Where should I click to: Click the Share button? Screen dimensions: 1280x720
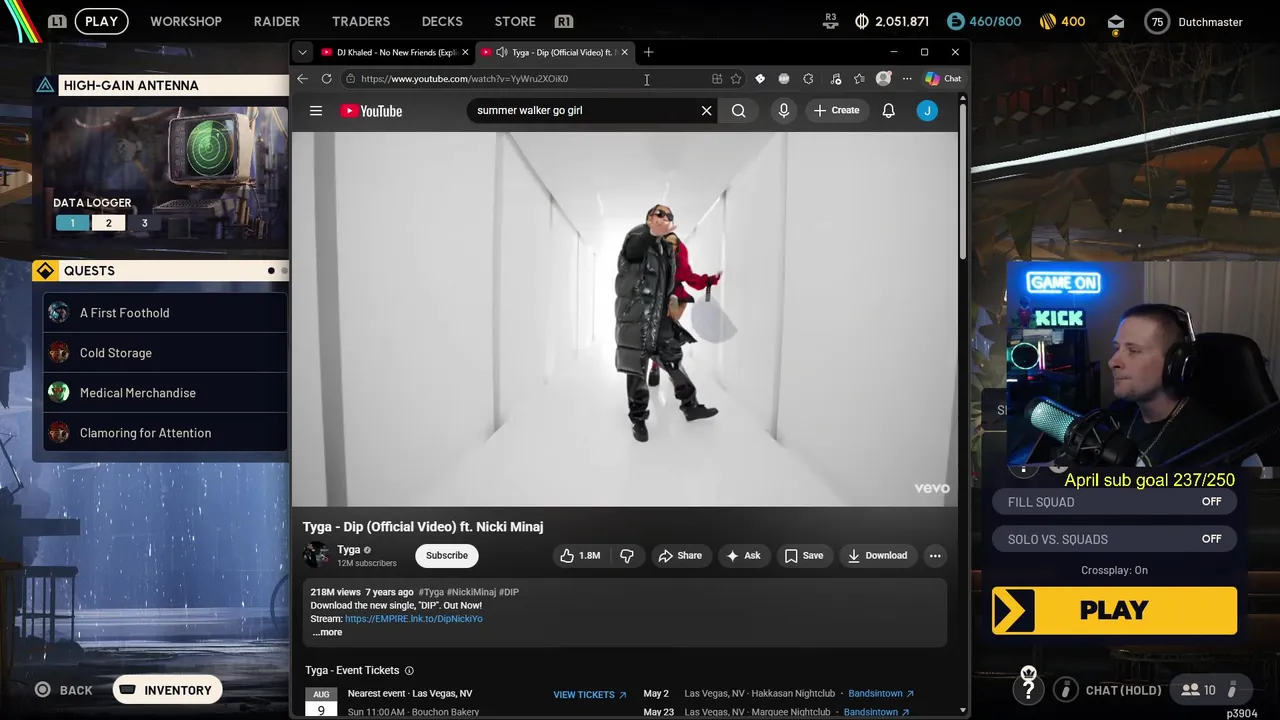[x=680, y=555]
